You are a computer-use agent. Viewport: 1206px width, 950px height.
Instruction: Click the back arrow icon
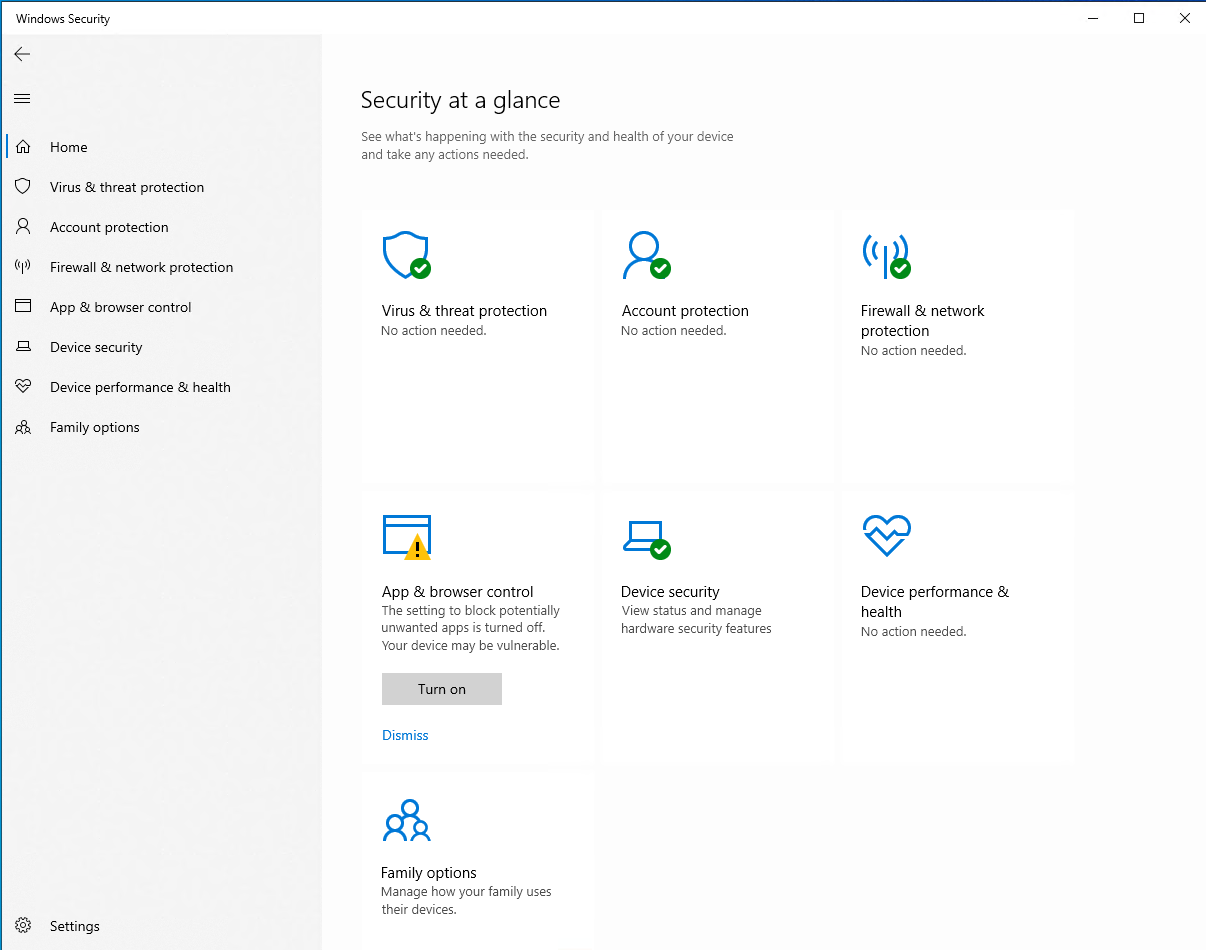pyautogui.click(x=22, y=54)
